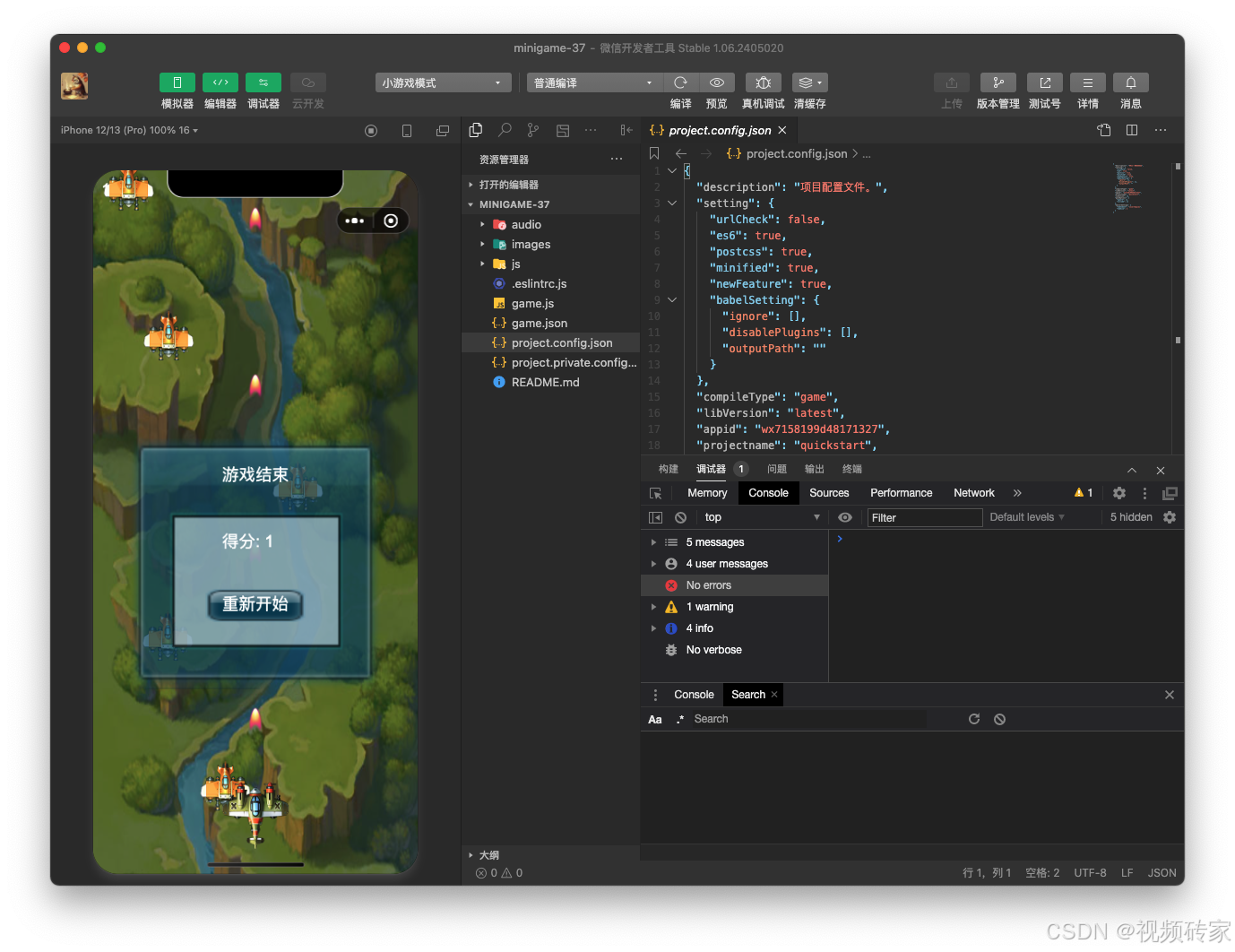The image size is (1235, 952).
Task: Switch to the 构建 panel tab
Action: (669, 469)
